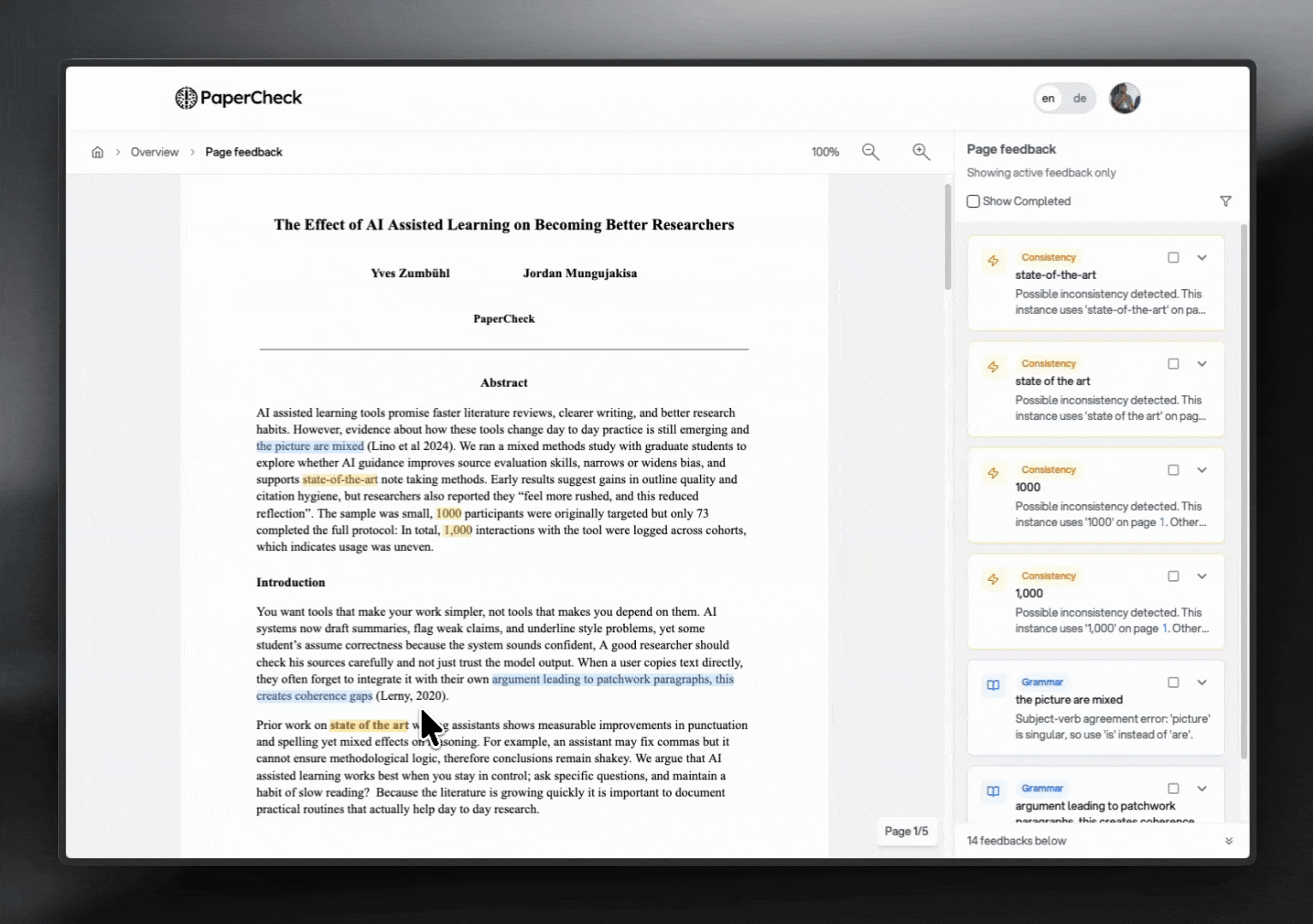Click the 'Abstract' section heading
The height and width of the screenshot is (924, 1313).
click(504, 382)
